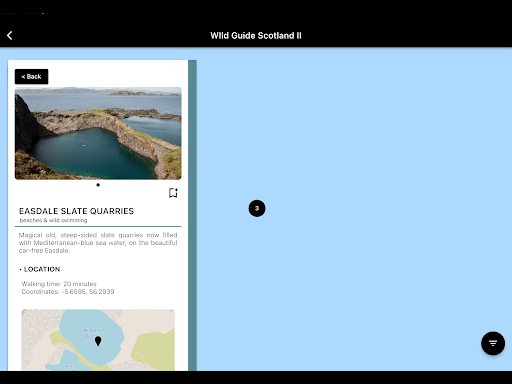512x384 pixels.
Task: Click the location pin on mini map
Action: point(98,341)
